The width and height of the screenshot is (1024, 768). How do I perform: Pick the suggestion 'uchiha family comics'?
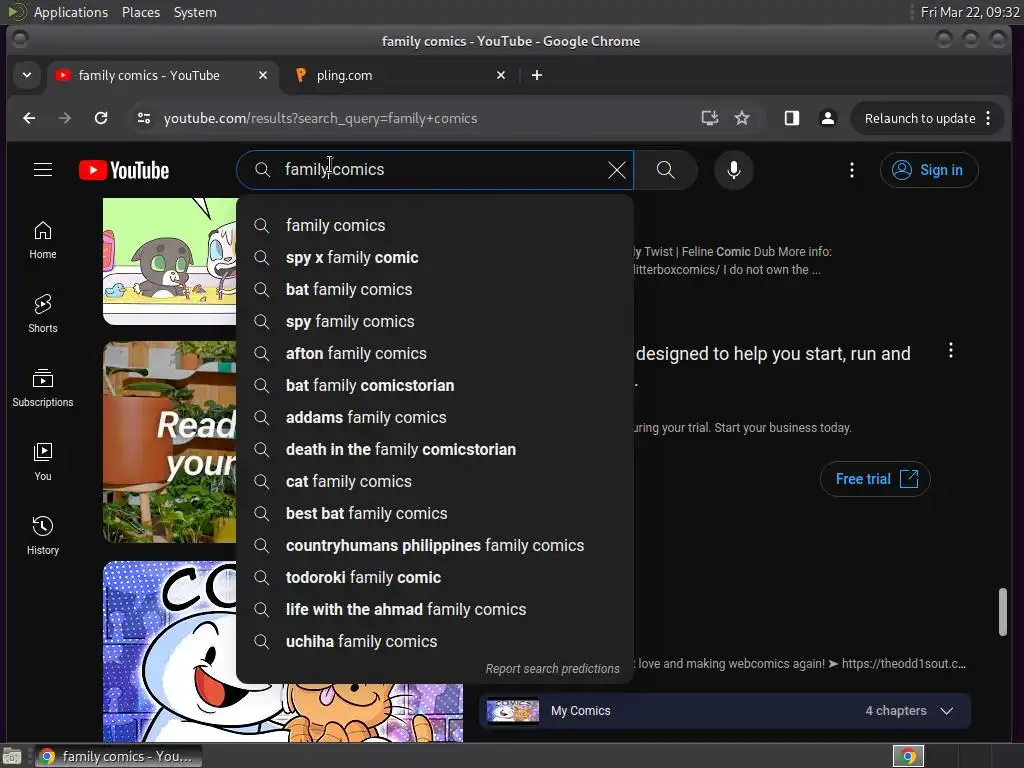tap(435, 641)
